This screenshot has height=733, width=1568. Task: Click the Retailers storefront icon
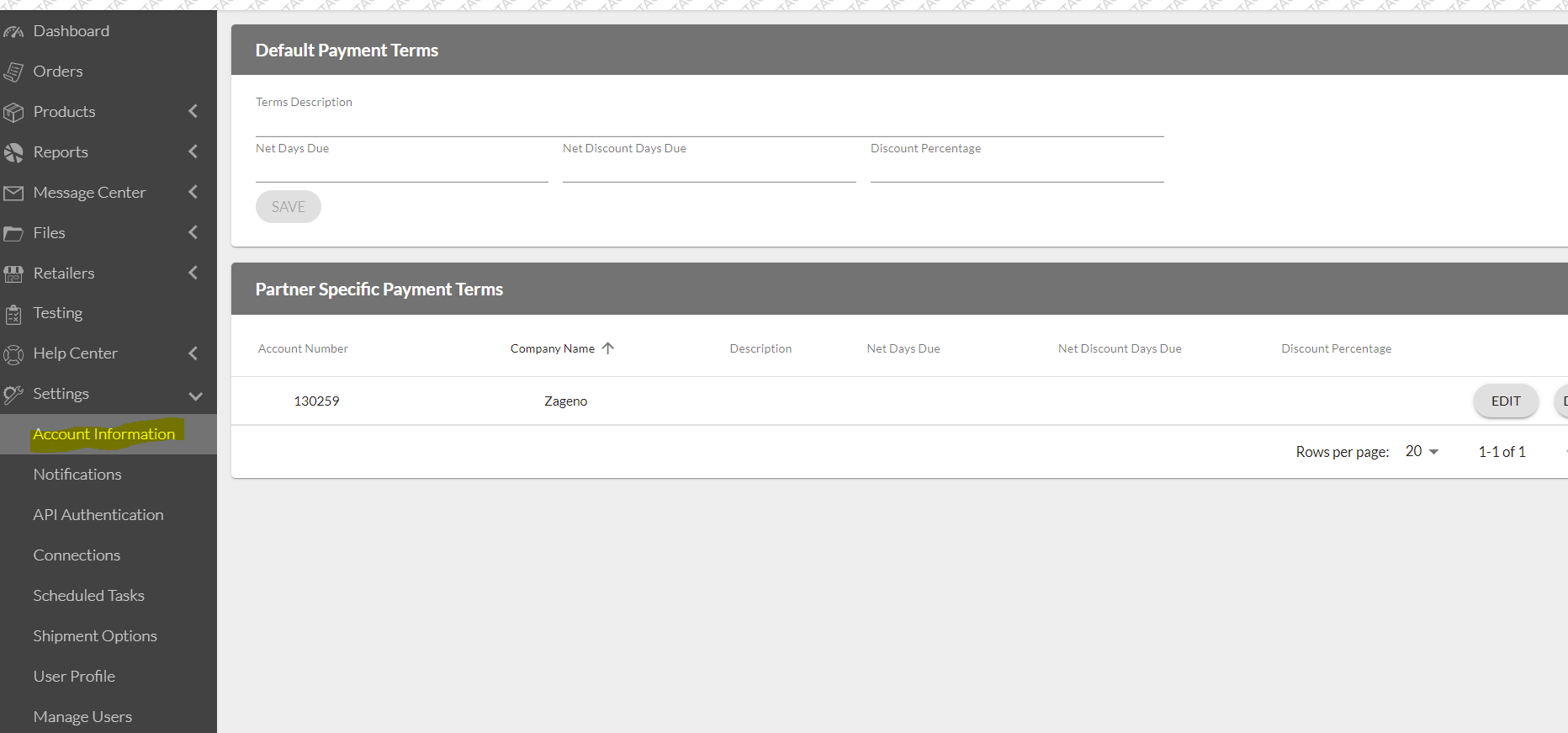click(x=13, y=274)
